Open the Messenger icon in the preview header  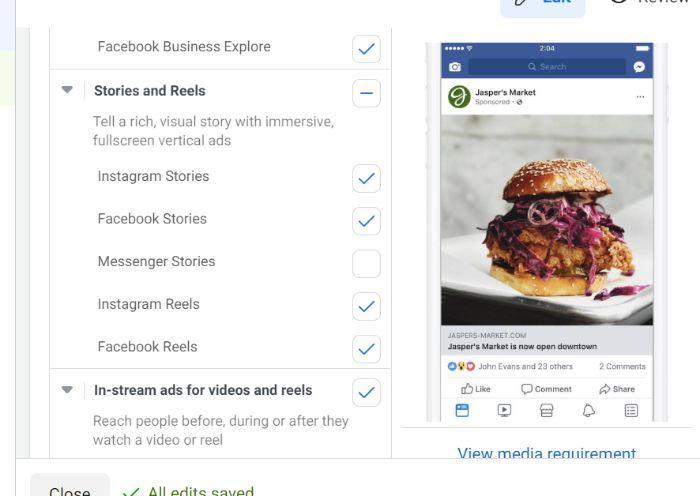tap(639, 67)
